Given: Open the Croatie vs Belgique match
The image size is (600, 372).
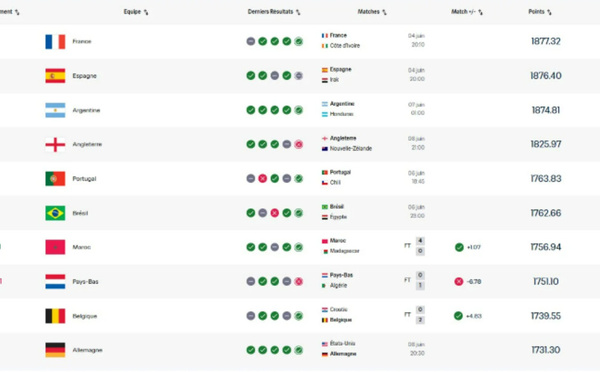Looking at the screenshot, I should point(373,315).
